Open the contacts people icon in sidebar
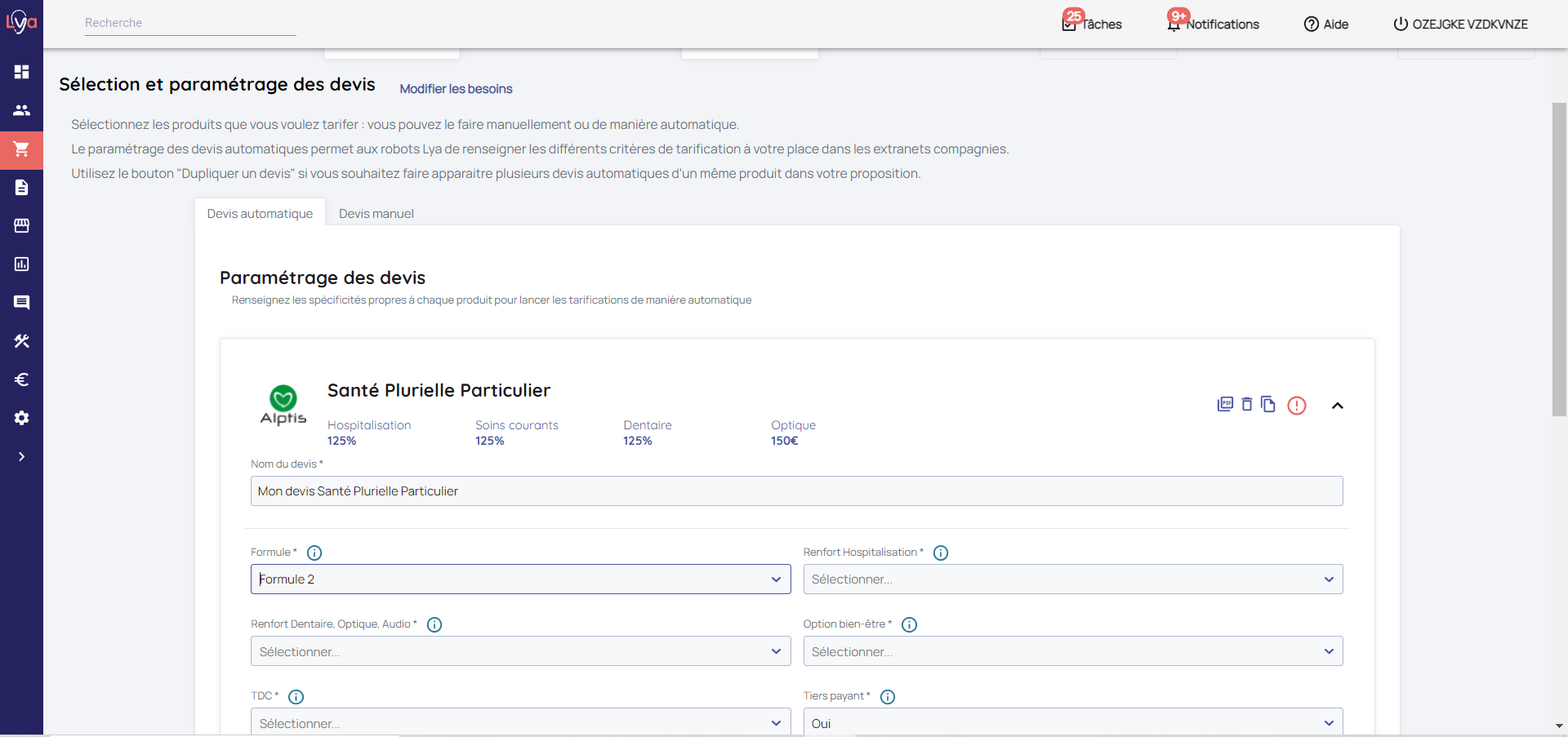The image size is (1568, 737). (x=21, y=110)
